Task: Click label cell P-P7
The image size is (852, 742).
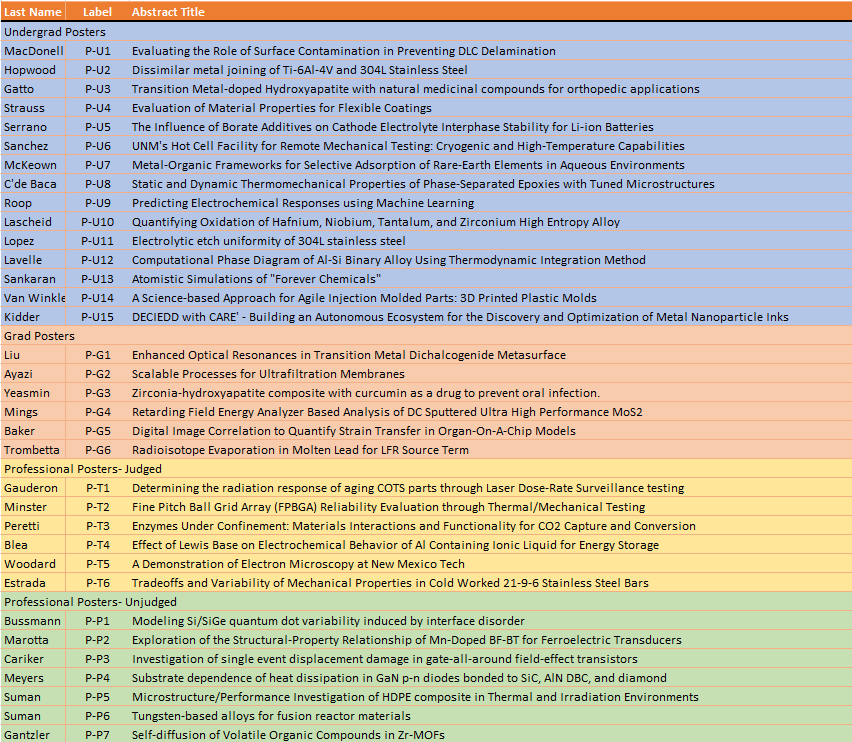Action: [97, 735]
